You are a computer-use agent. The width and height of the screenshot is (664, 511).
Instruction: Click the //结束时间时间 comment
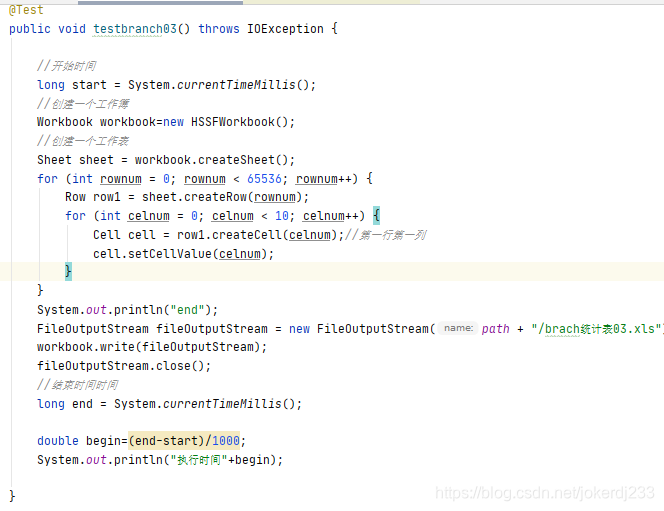[77, 385]
